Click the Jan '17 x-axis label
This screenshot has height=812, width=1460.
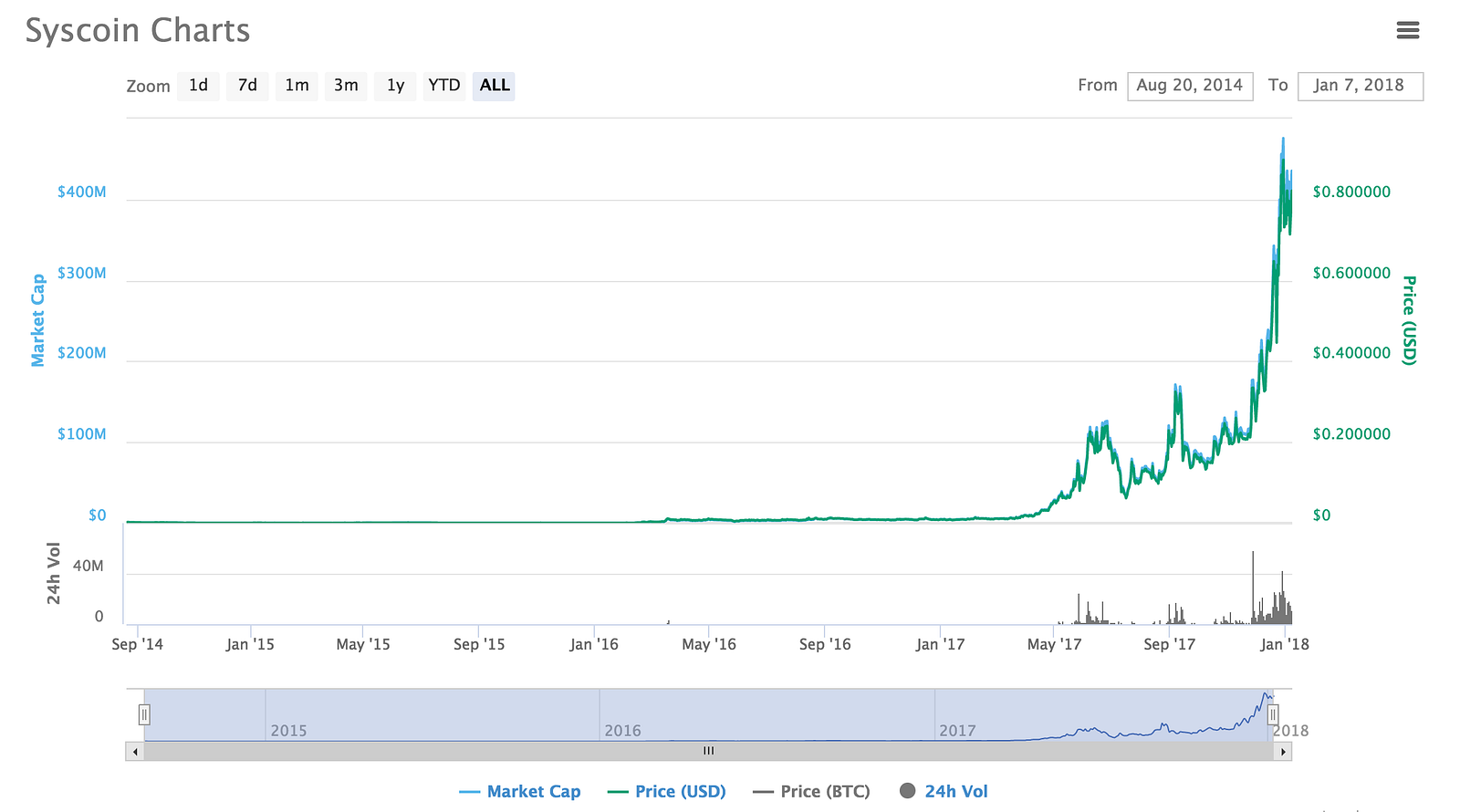click(940, 644)
